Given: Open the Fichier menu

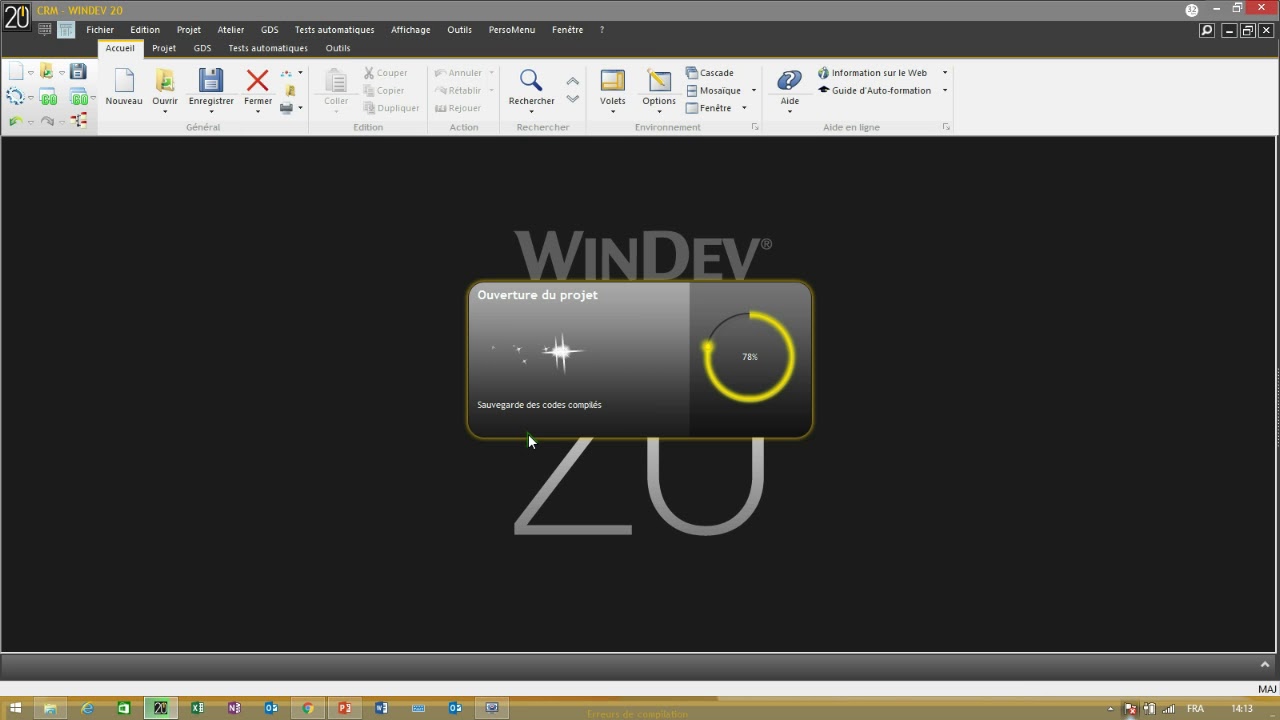Looking at the screenshot, I should coord(100,30).
